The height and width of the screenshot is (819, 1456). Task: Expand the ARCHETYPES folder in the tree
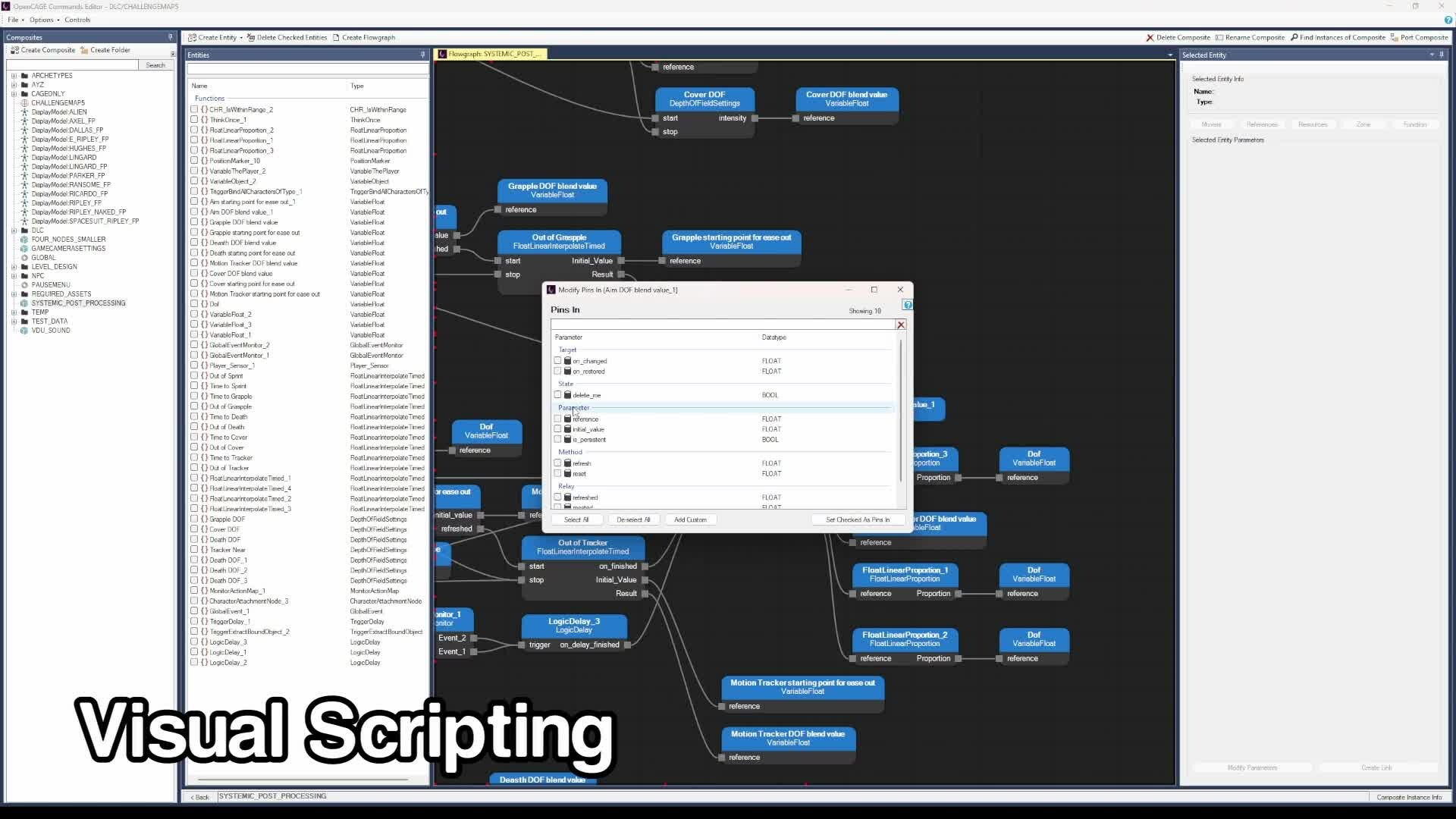tap(14, 76)
